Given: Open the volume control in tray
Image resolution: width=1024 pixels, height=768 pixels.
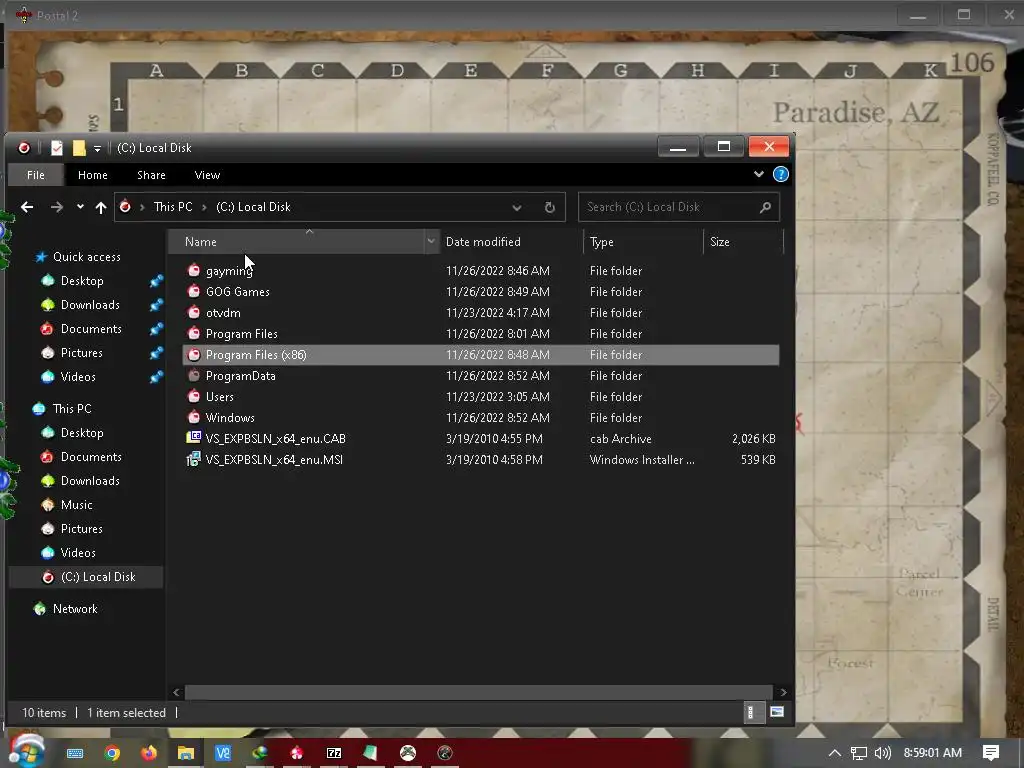Looking at the screenshot, I should tap(882, 753).
